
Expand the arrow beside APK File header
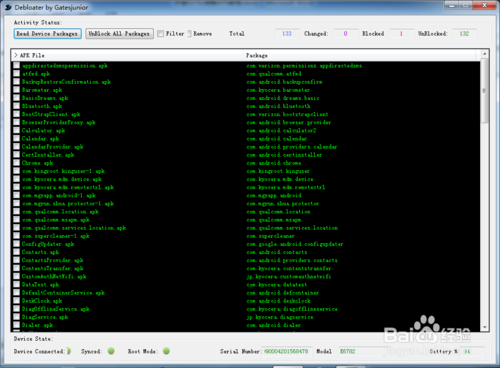(x=16, y=55)
